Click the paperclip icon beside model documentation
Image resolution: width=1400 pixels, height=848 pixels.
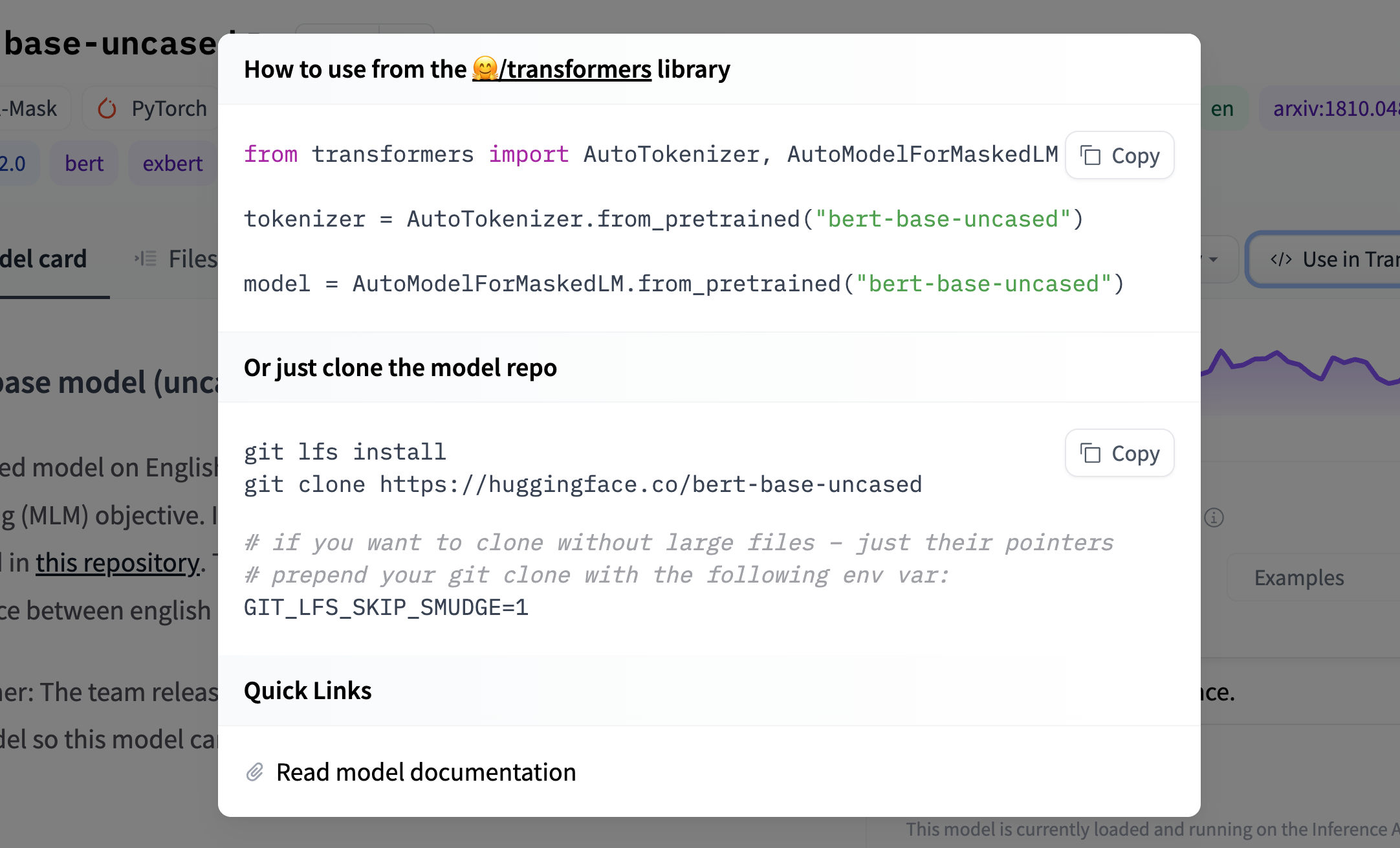pyautogui.click(x=255, y=772)
